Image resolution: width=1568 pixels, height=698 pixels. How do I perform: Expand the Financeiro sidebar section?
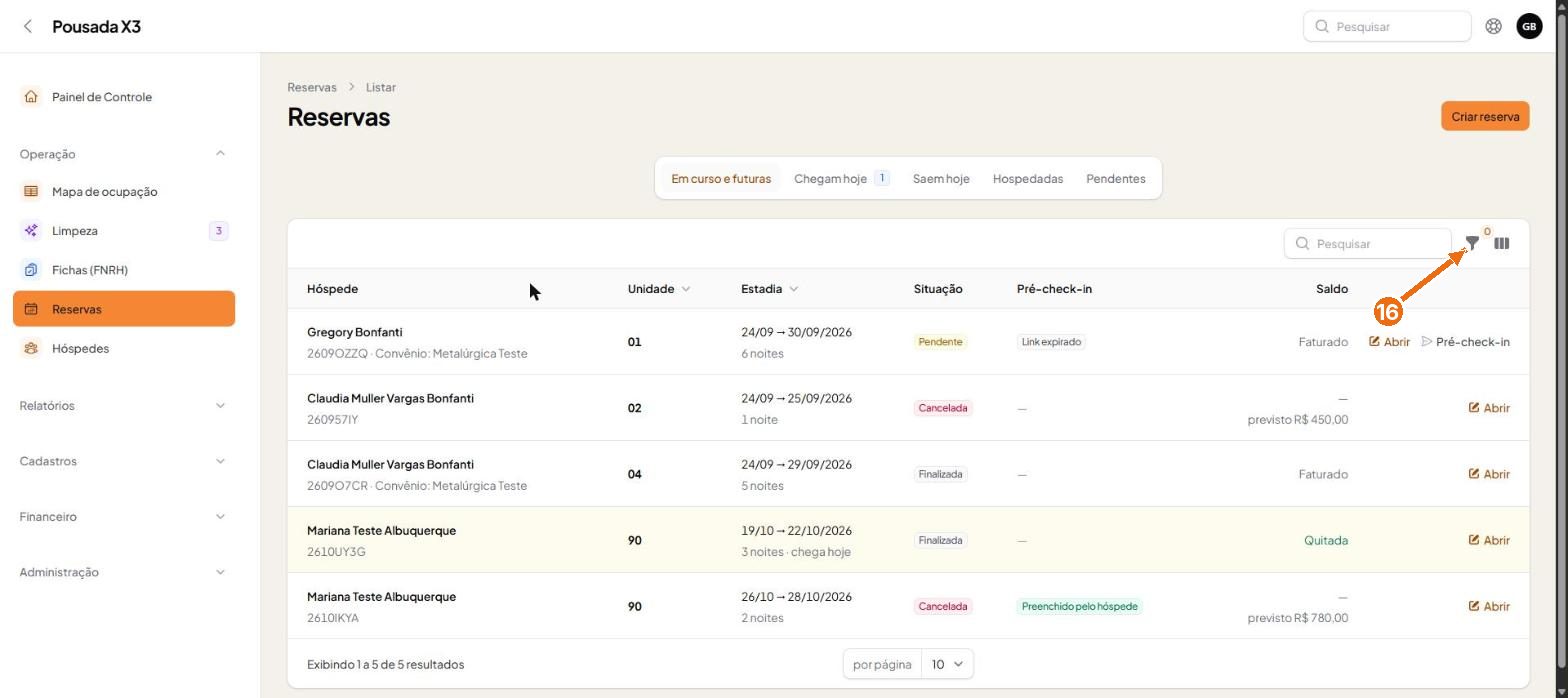pos(124,516)
